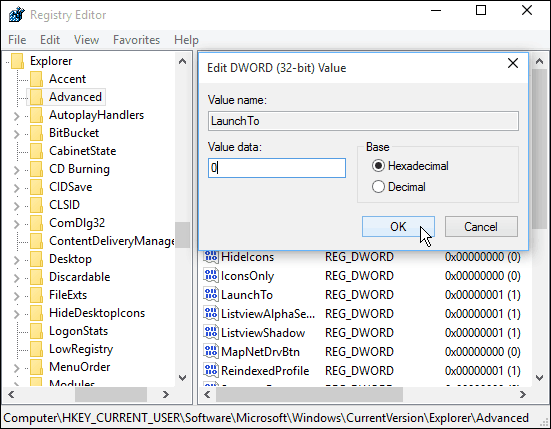Screen dimensions: 551x429
Task: Click tree pane scroll up arrow
Action: [x=182, y=61]
